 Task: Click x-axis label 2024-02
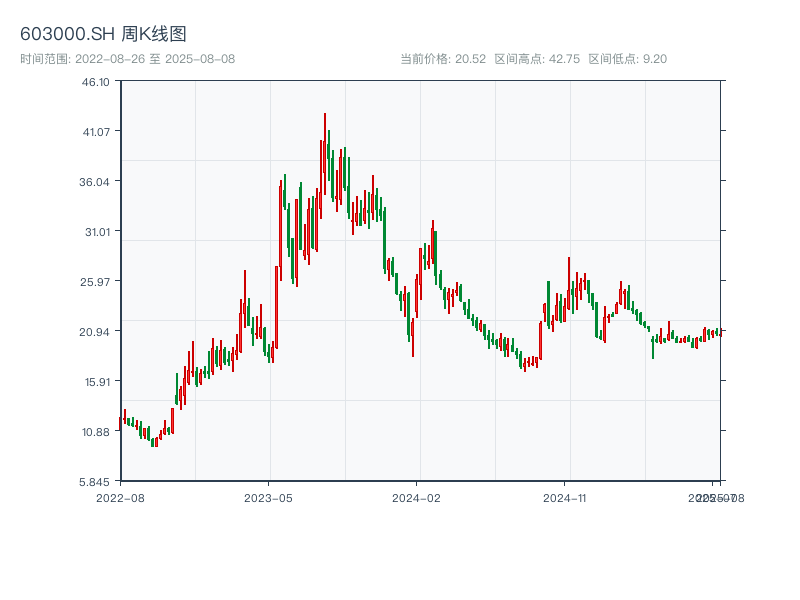click(416, 498)
